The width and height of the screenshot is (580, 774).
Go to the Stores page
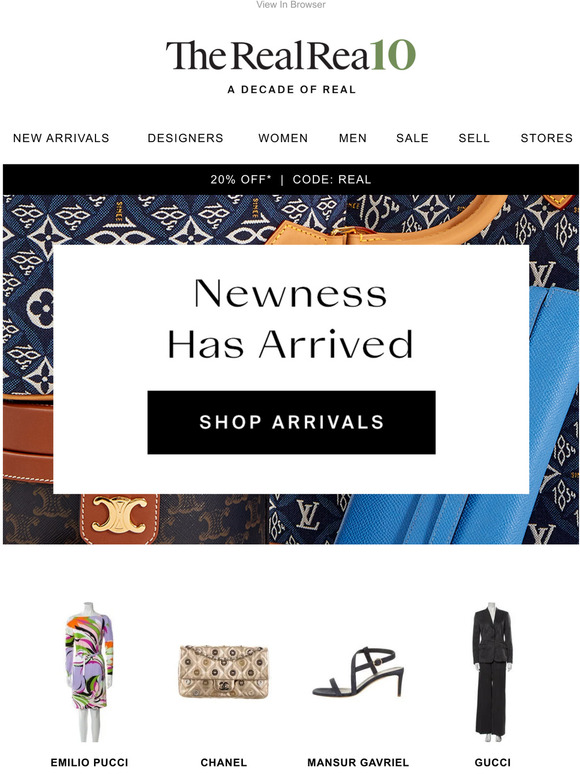click(x=547, y=138)
